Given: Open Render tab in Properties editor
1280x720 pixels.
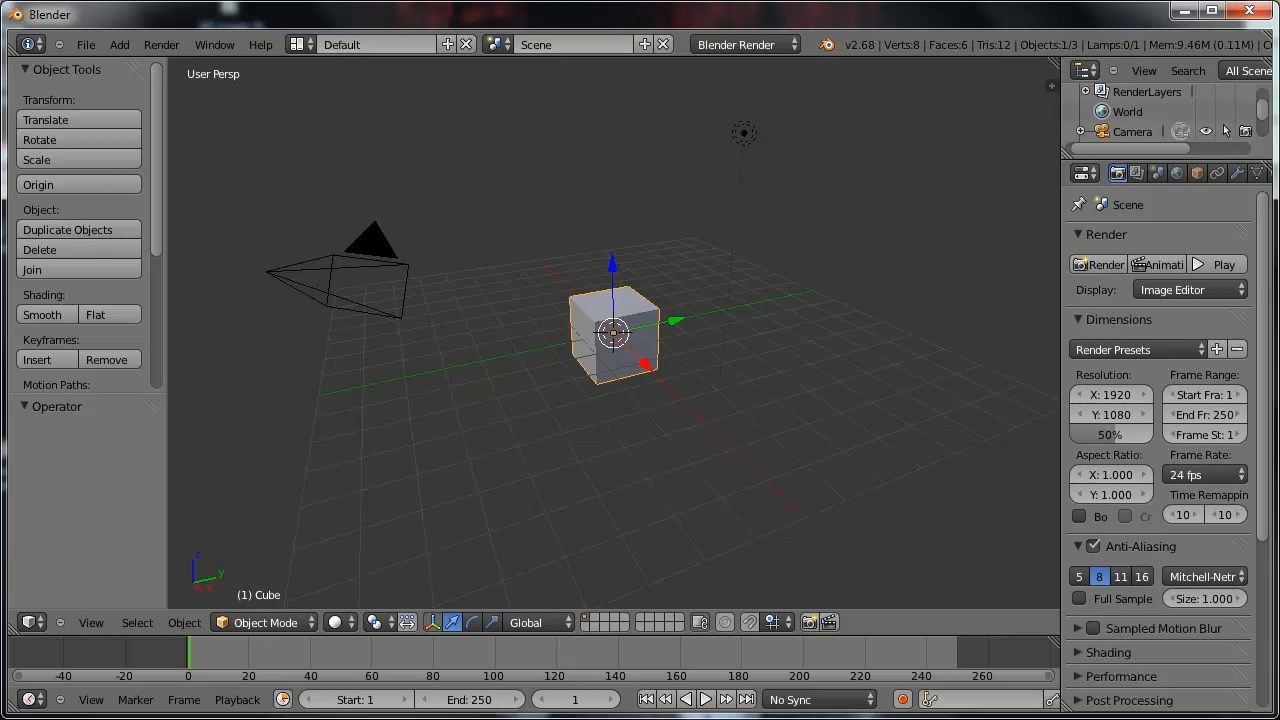Looking at the screenshot, I should pyautogui.click(x=1117, y=173).
